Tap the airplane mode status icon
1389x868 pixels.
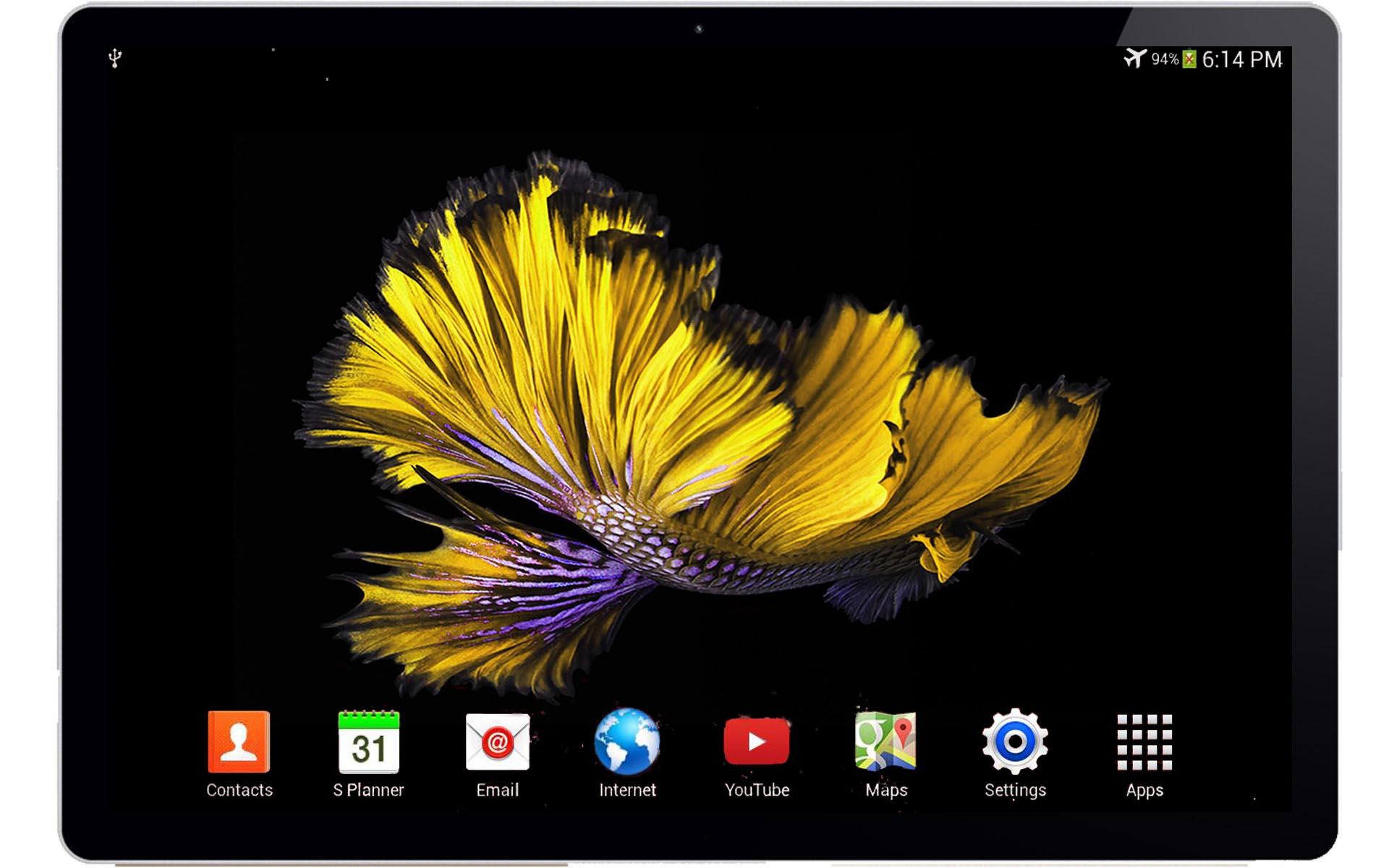tap(1134, 58)
